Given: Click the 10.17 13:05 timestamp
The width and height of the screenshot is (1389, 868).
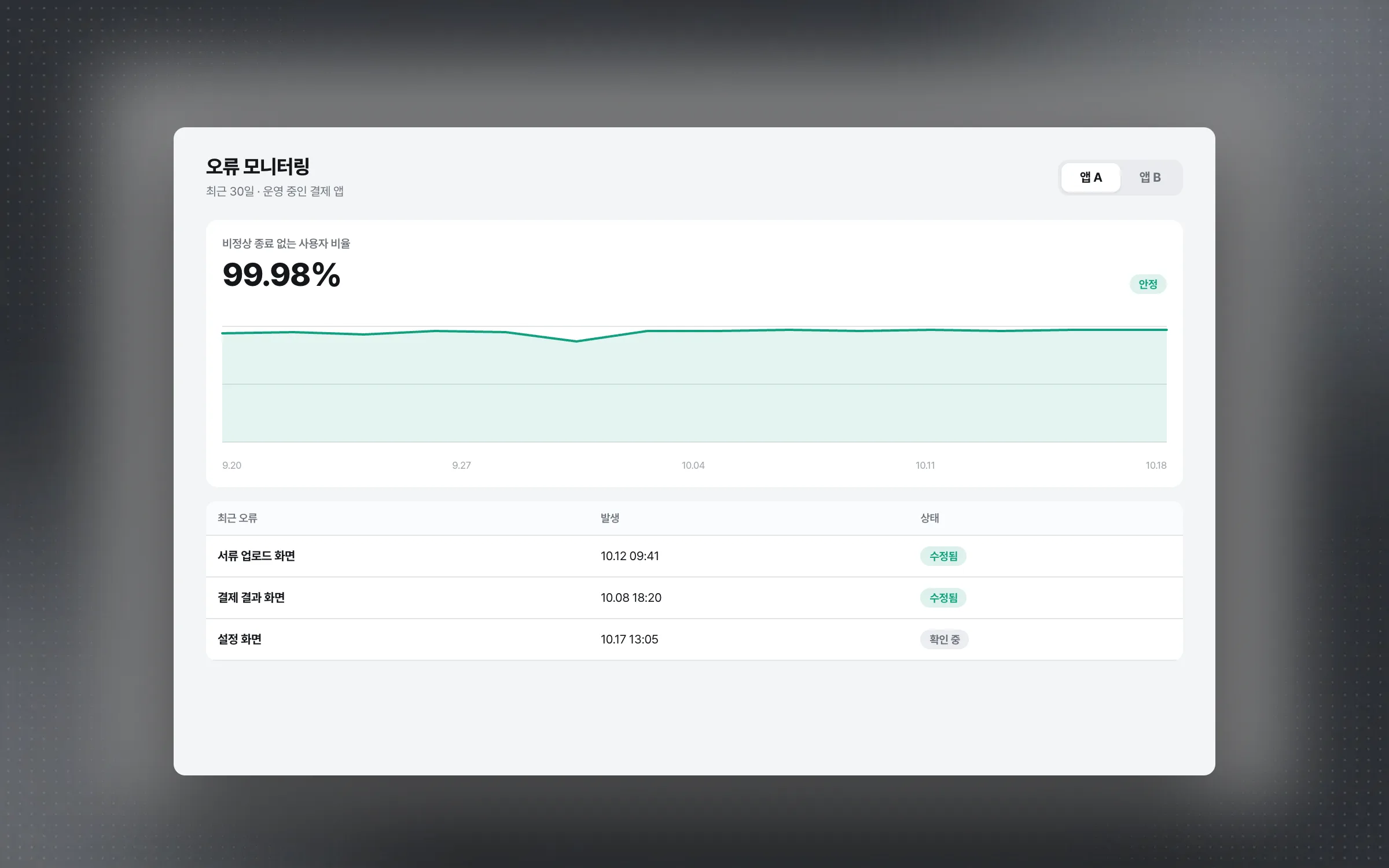Looking at the screenshot, I should pos(629,639).
